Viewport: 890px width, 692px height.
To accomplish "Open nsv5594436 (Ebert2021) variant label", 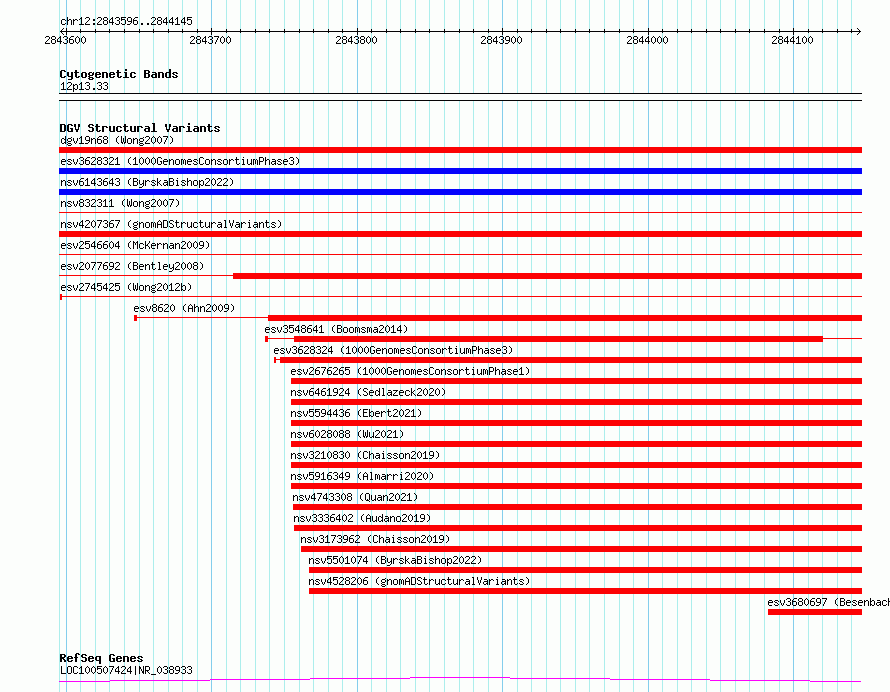I will [356, 413].
